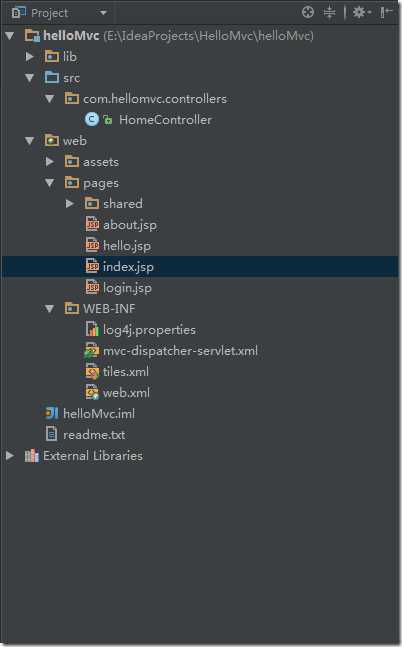Image resolution: width=402 pixels, height=647 pixels.
Task: Open the project panel settings gear
Action: [361, 12]
